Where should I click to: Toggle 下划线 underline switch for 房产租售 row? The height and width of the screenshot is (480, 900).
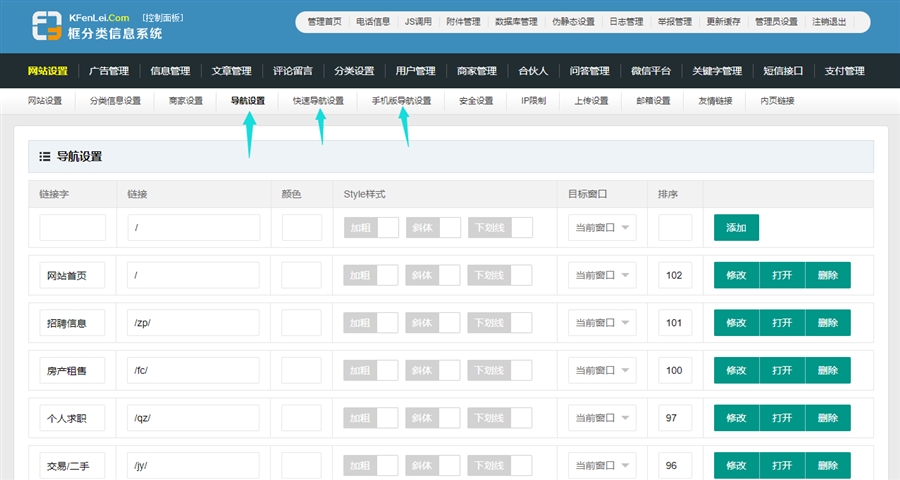pos(499,371)
